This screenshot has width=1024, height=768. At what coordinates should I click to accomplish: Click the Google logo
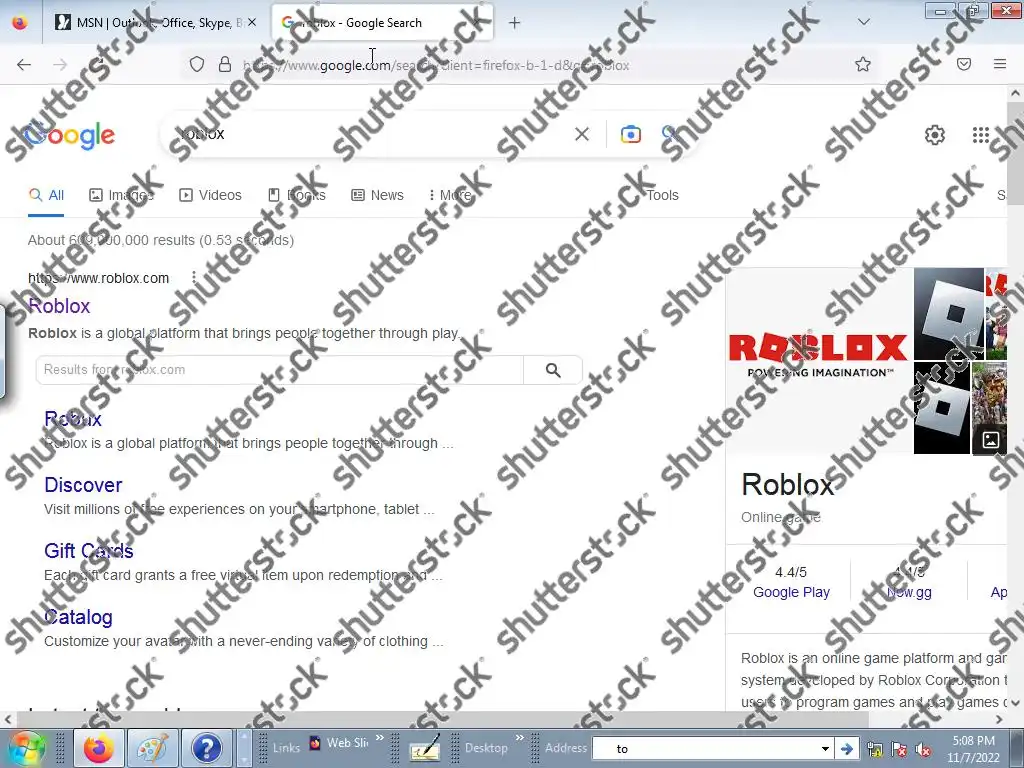click(x=69, y=135)
